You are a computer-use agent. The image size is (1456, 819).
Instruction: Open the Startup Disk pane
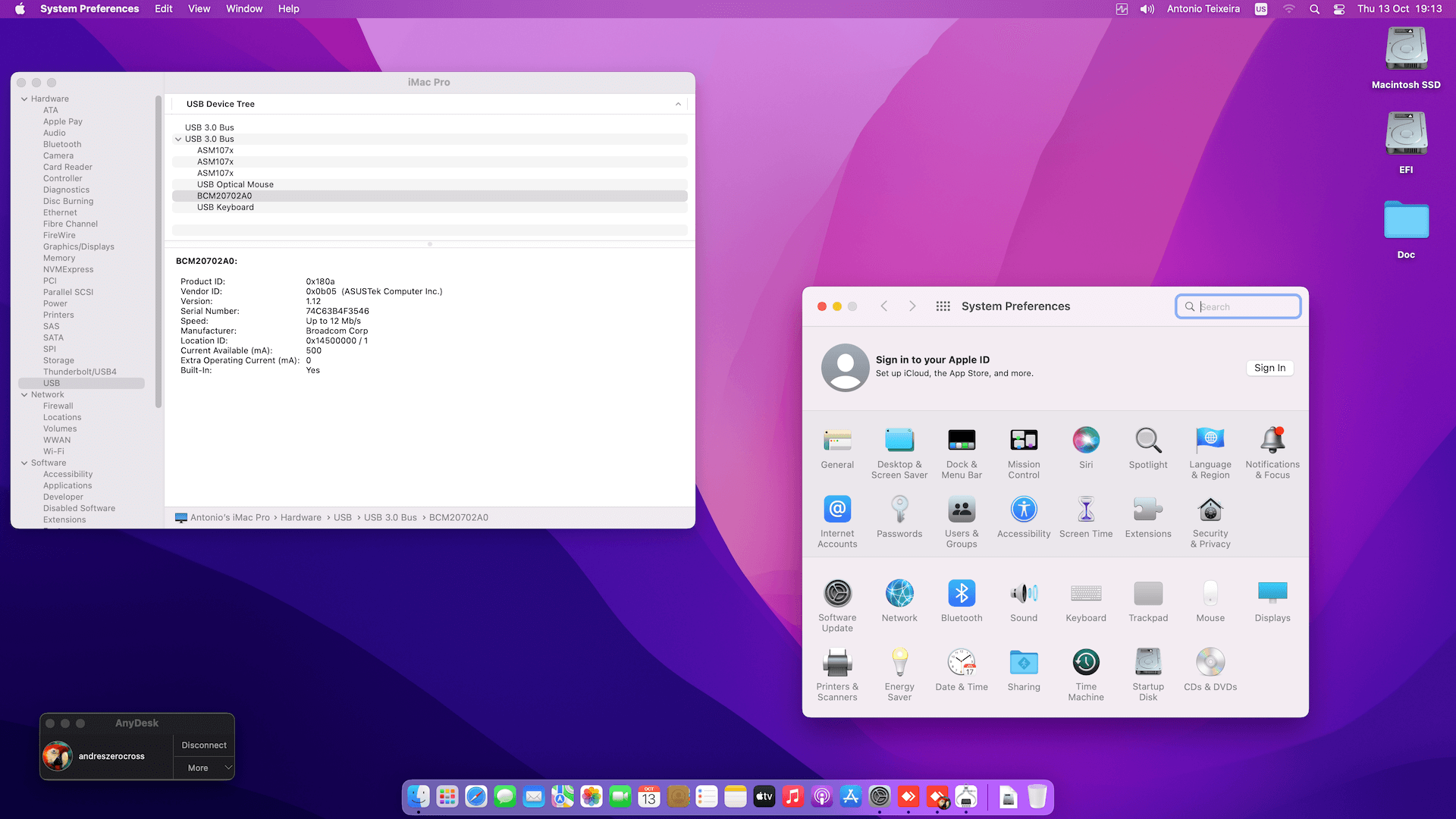coord(1147,663)
